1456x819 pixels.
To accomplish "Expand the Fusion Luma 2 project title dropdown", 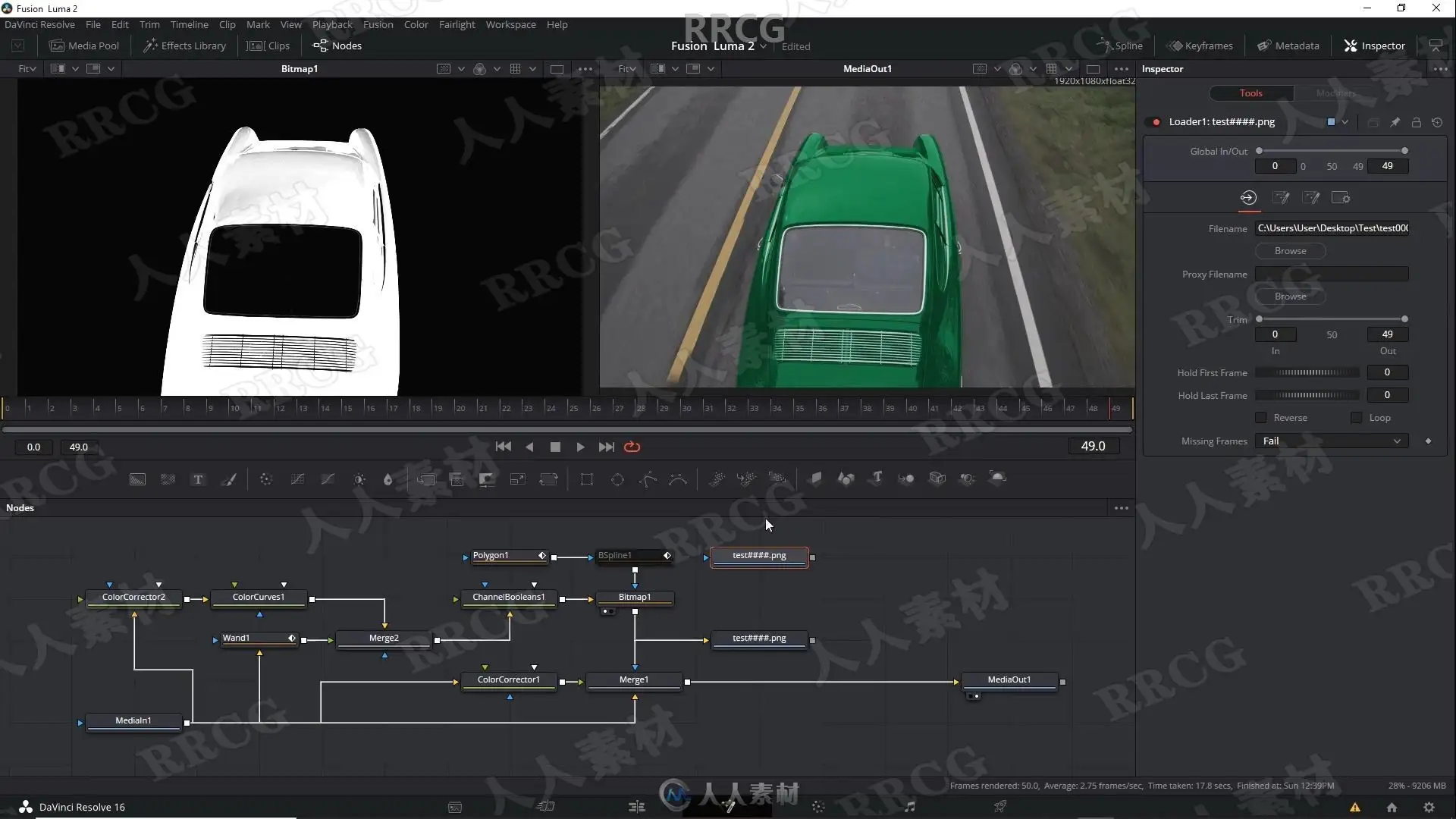I will click(763, 46).
